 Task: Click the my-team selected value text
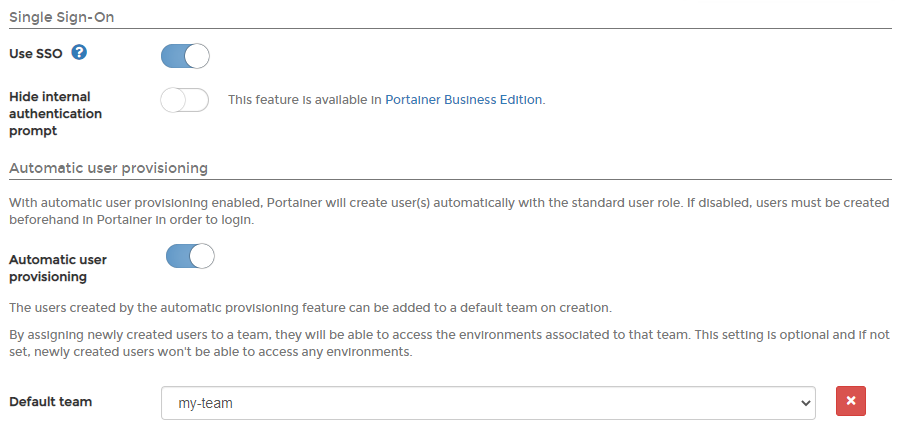pos(206,403)
